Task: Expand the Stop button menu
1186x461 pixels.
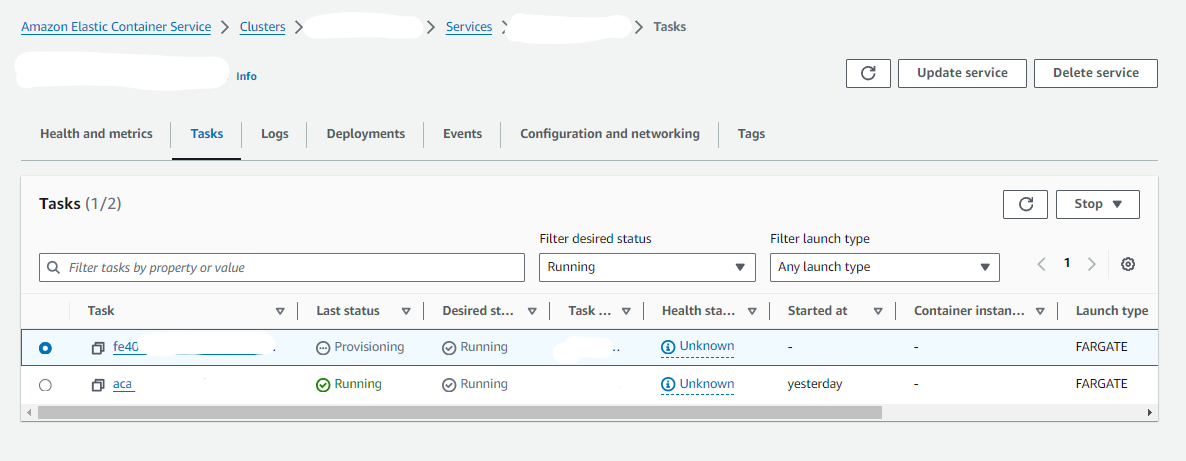Action: tap(1098, 204)
